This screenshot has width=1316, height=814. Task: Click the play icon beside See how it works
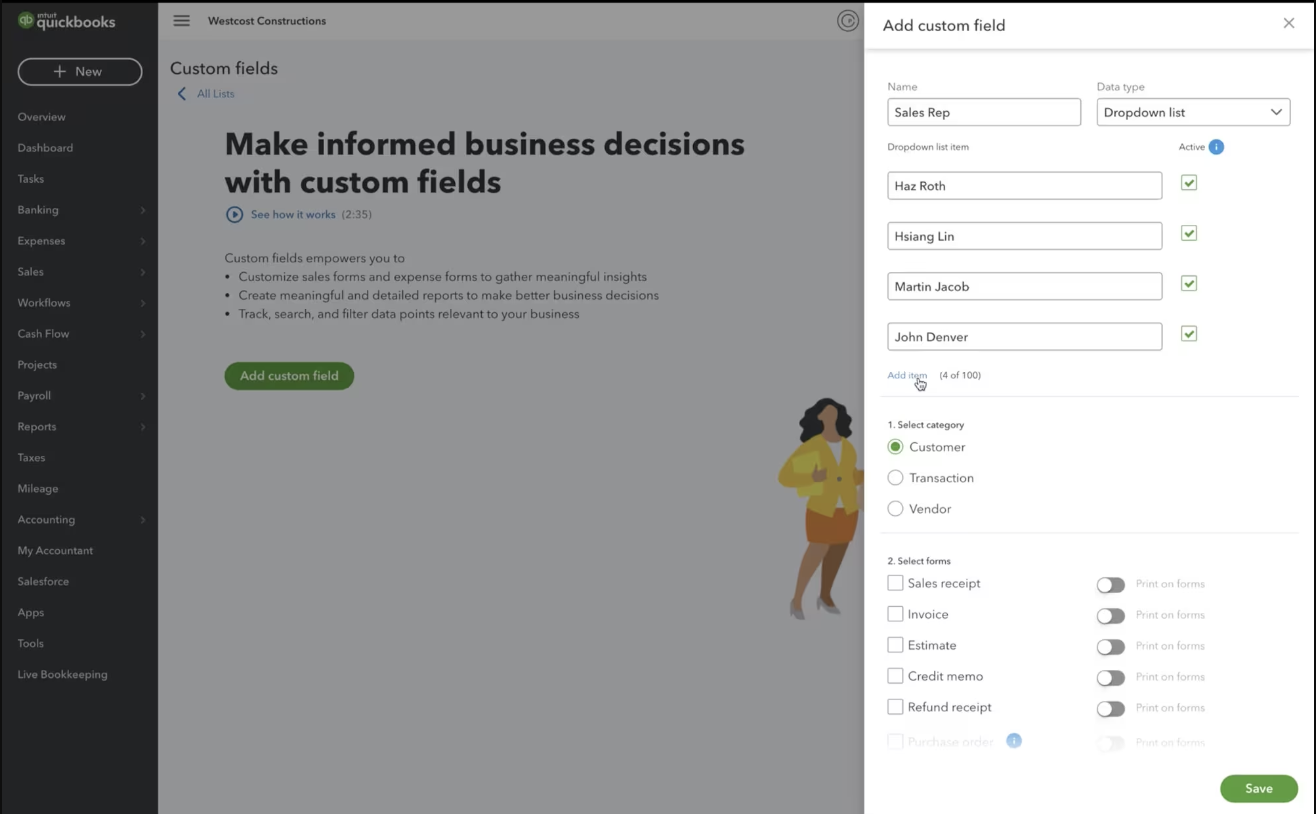coord(234,214)
